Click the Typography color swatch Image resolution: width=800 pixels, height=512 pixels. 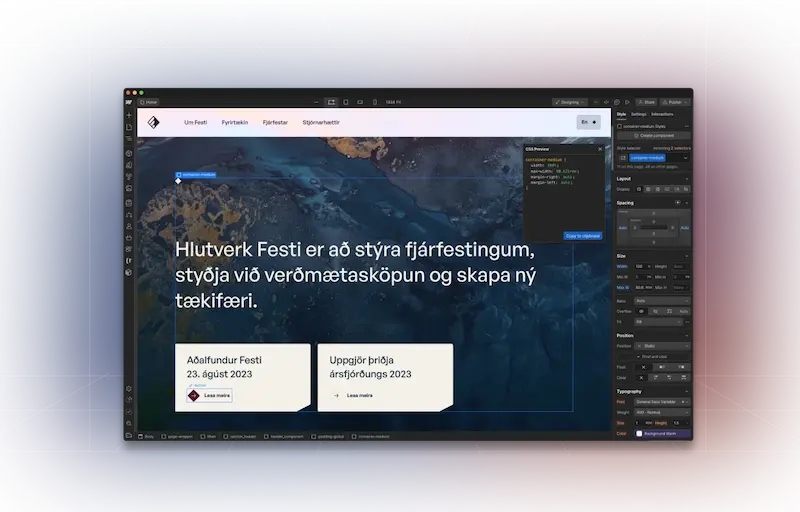point(639,433)
